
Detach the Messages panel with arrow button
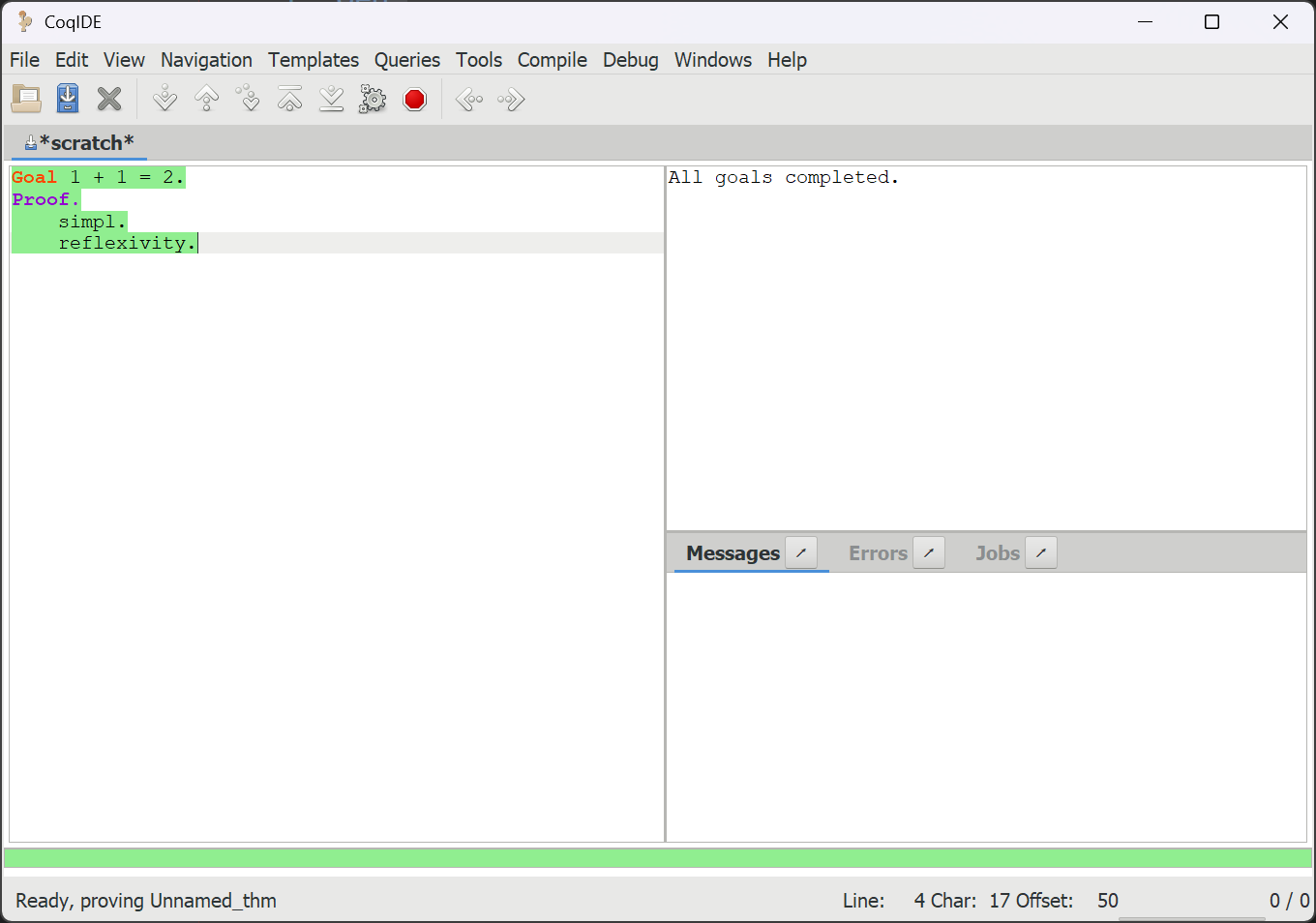click(801, 553)
